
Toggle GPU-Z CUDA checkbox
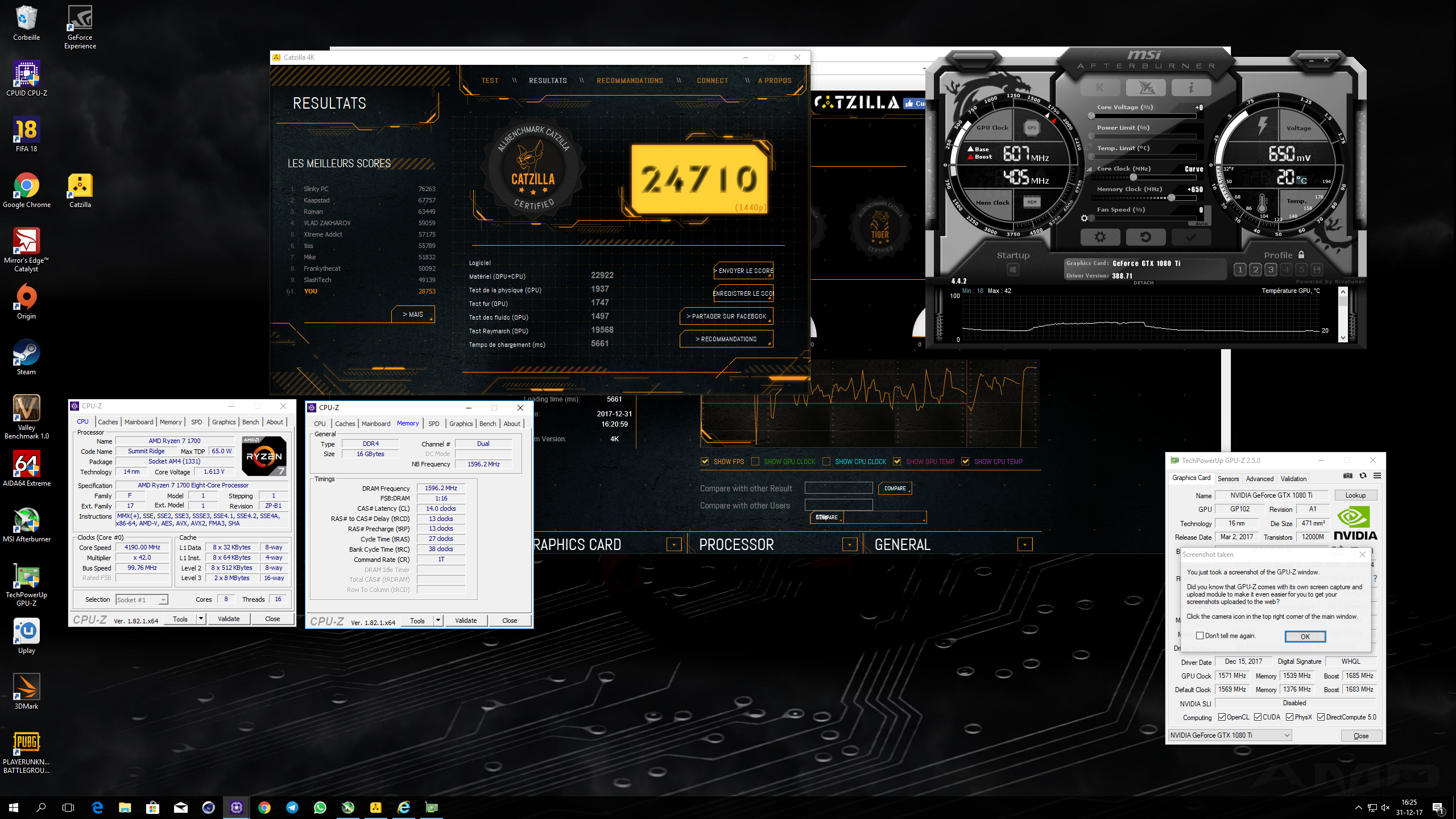[1258, 717]
